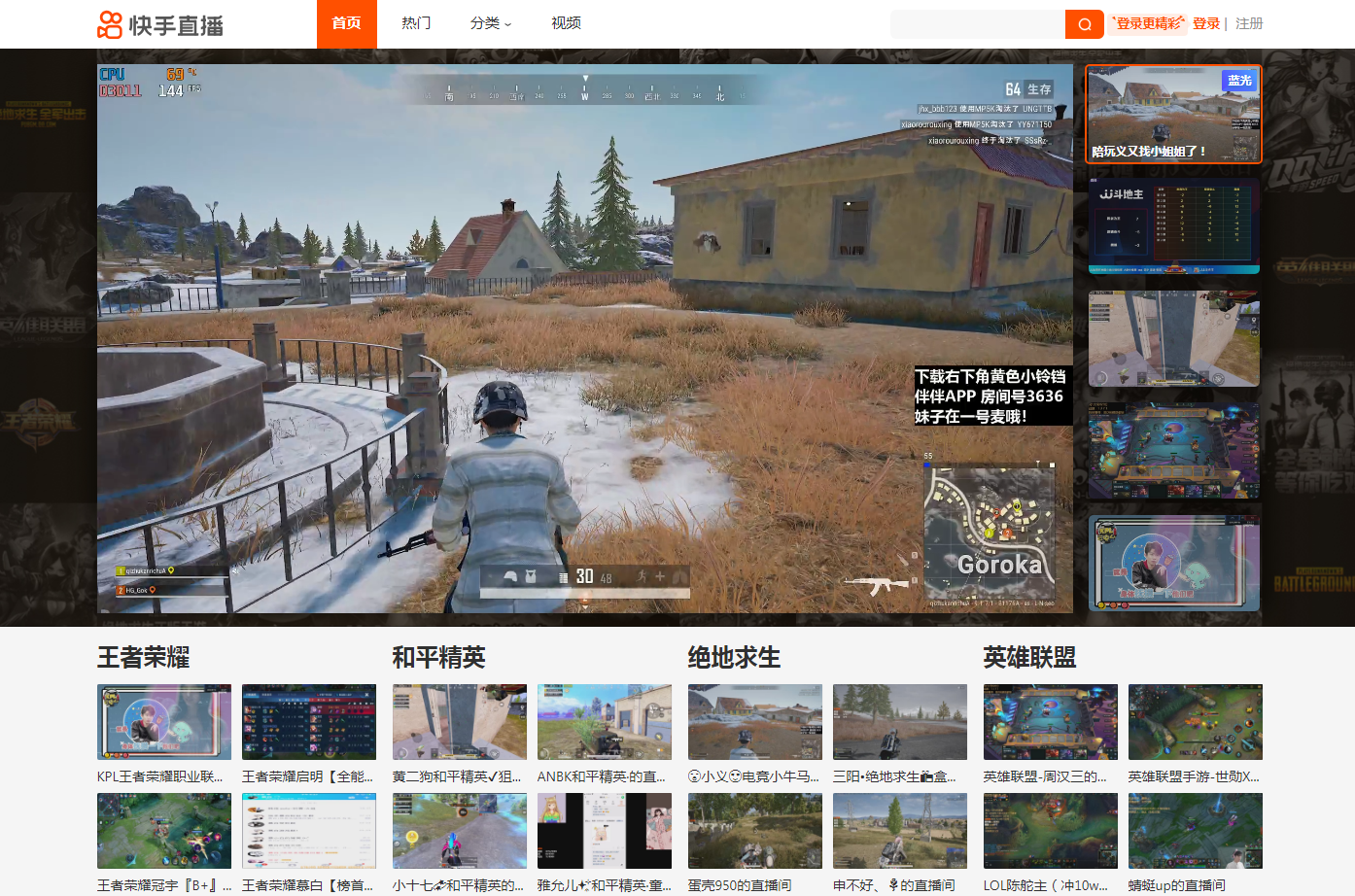
Task: Open the 绝地求生 category heading
Action: [x=734, y=658]
